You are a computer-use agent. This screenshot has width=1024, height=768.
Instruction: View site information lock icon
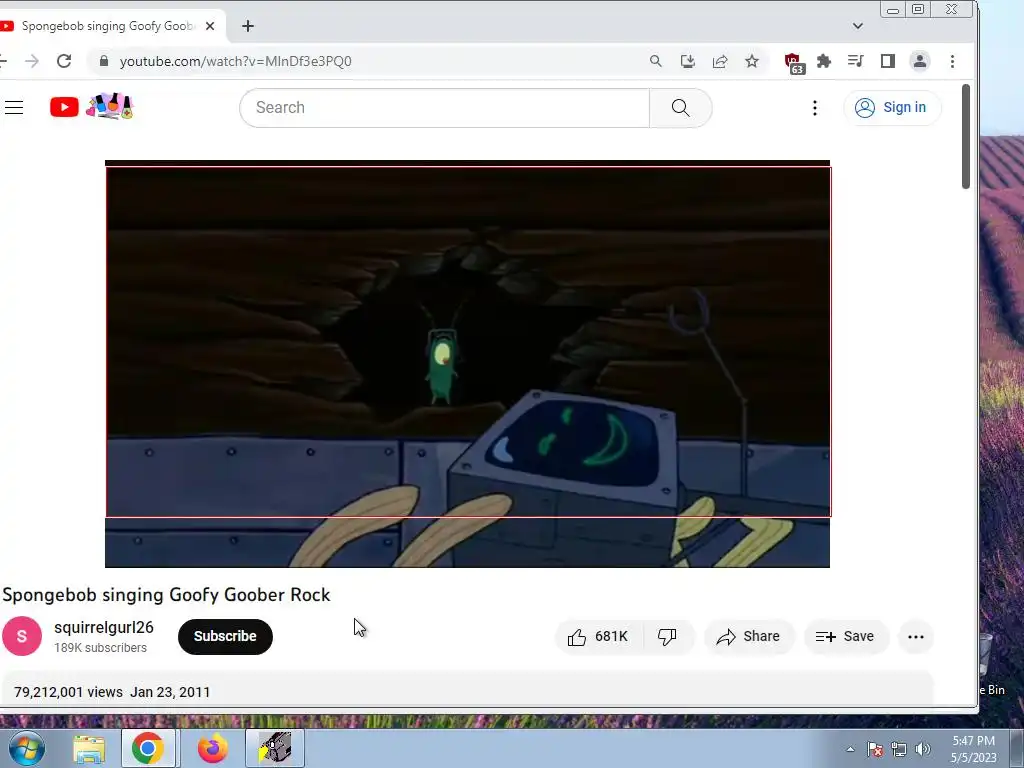[x=103, y=61]
